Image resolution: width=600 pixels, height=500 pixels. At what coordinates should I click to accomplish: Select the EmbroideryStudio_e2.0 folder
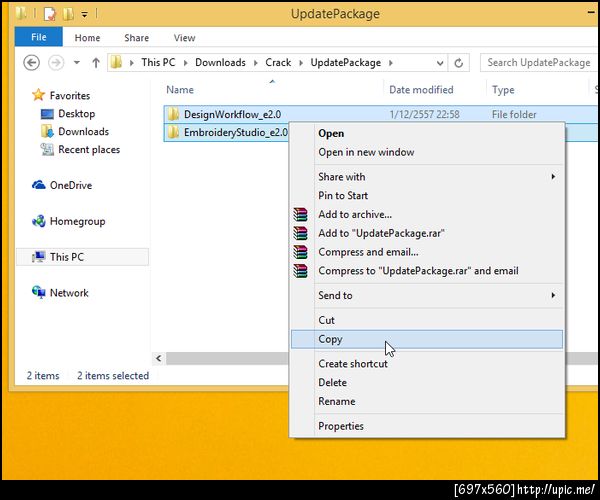tap(235, 132)
